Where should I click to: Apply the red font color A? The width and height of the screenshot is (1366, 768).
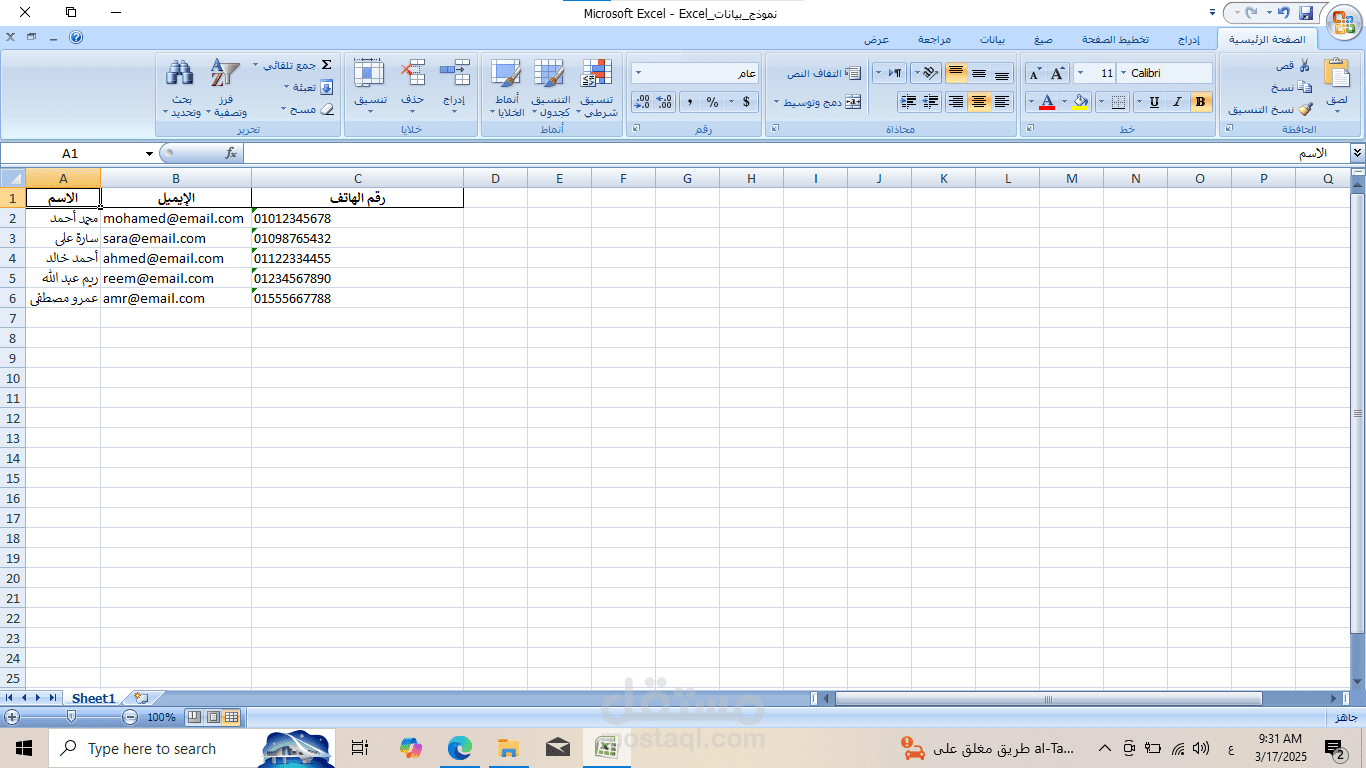click(1047, 102)
